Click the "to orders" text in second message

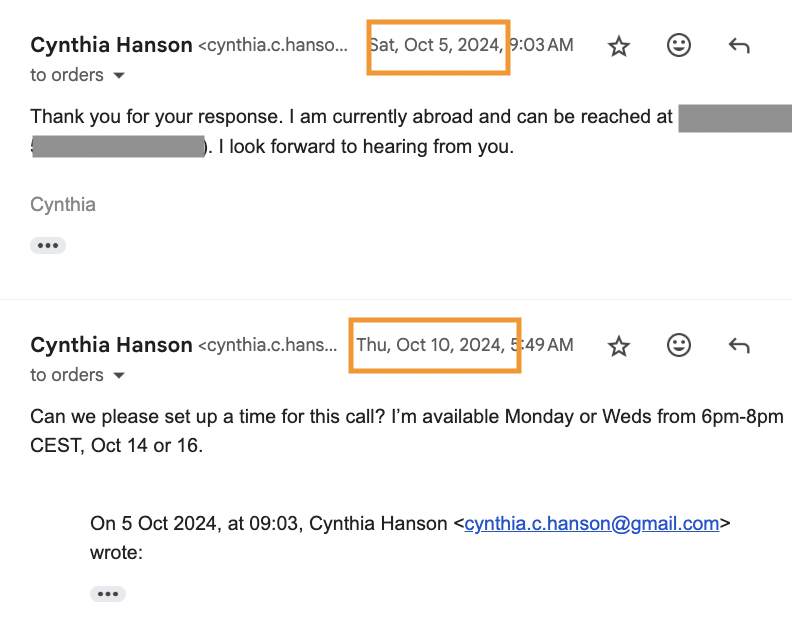[67, 375]
